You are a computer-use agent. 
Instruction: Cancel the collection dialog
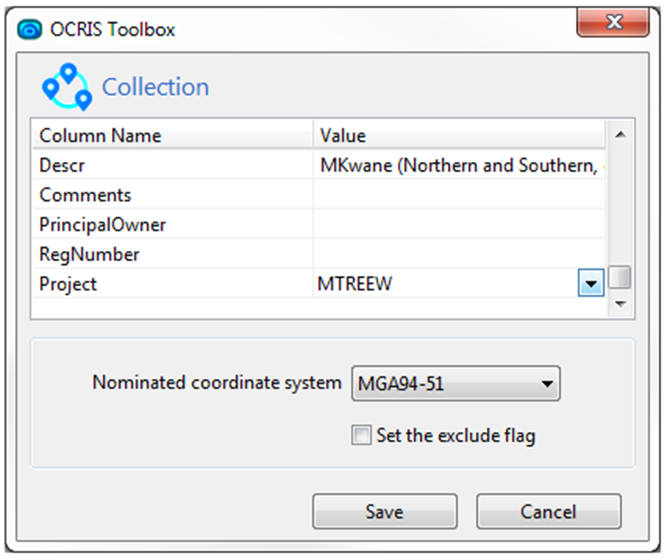548,511
